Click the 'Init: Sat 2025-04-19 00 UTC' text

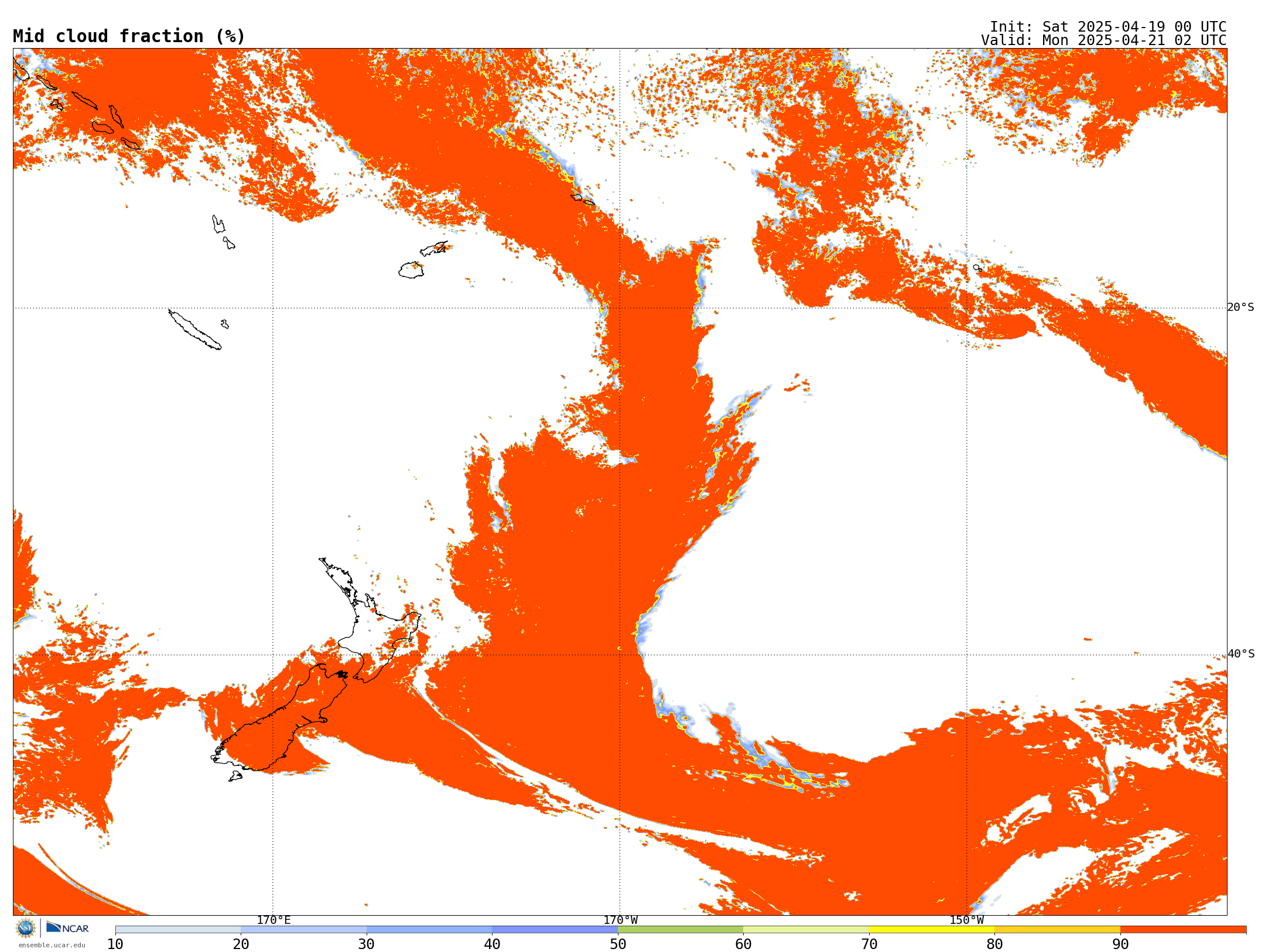click(1108, 27)
